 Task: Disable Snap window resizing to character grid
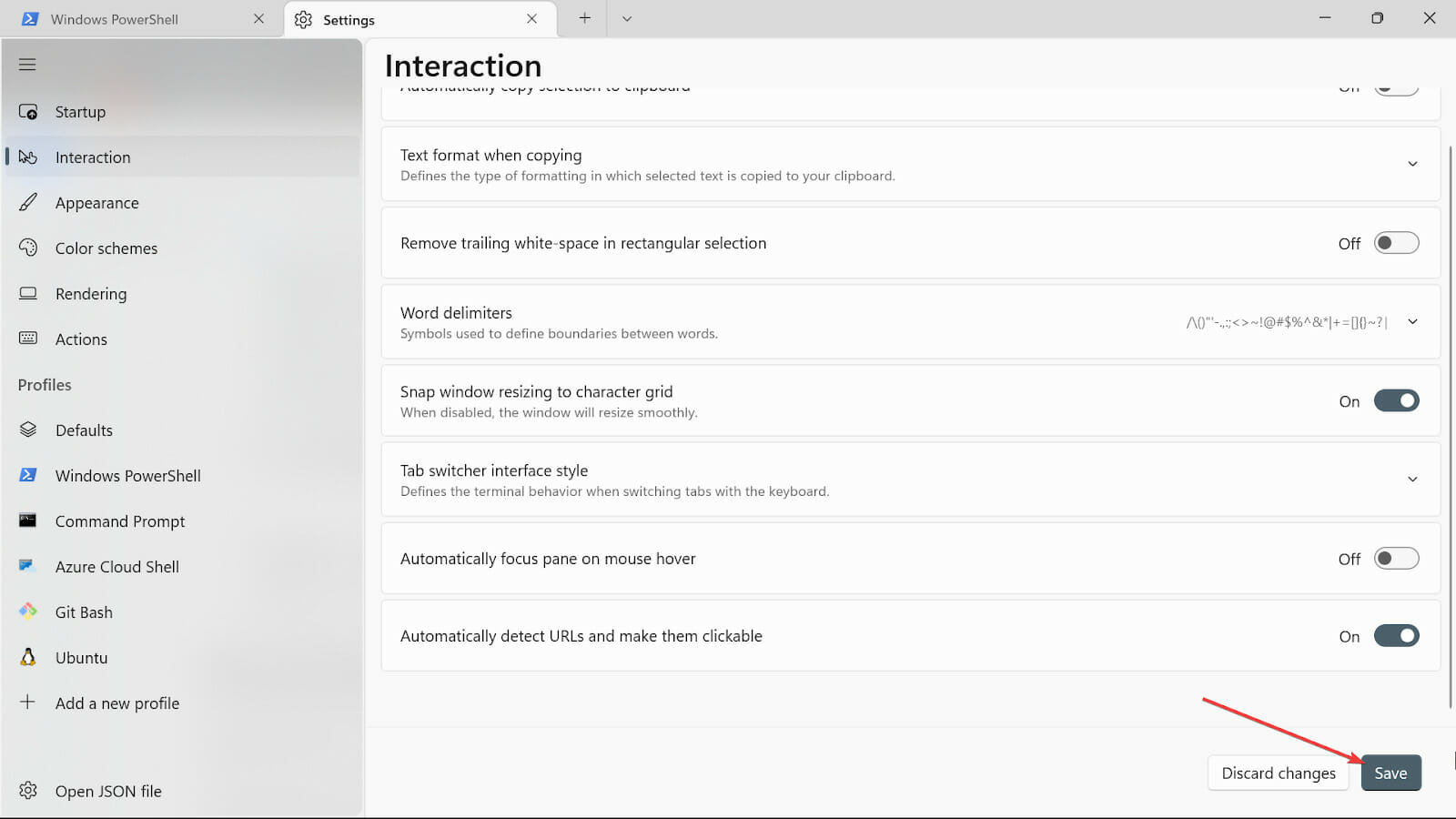1396,400
